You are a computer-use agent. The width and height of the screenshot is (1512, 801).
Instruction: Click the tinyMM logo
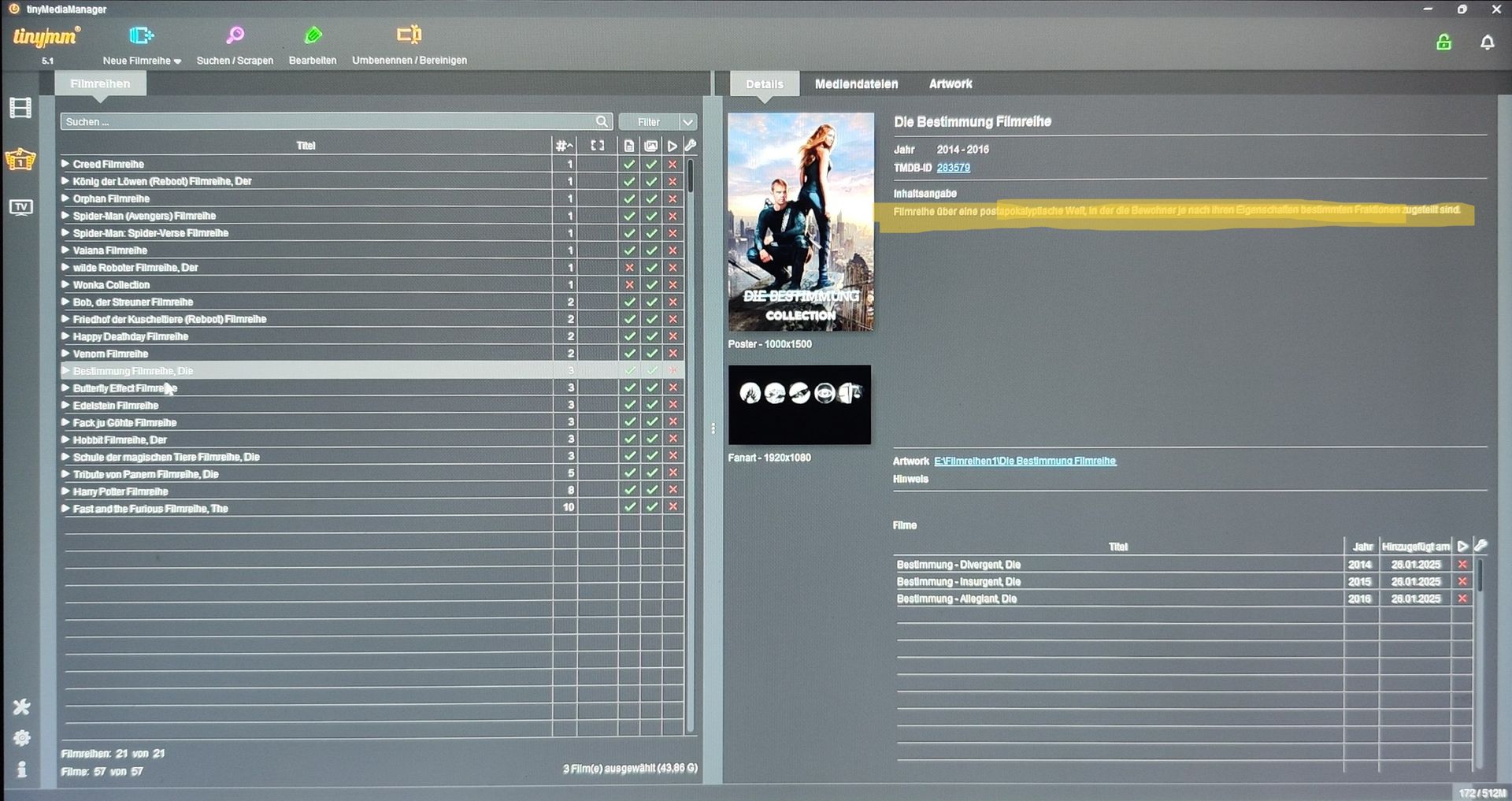[46, 37]
